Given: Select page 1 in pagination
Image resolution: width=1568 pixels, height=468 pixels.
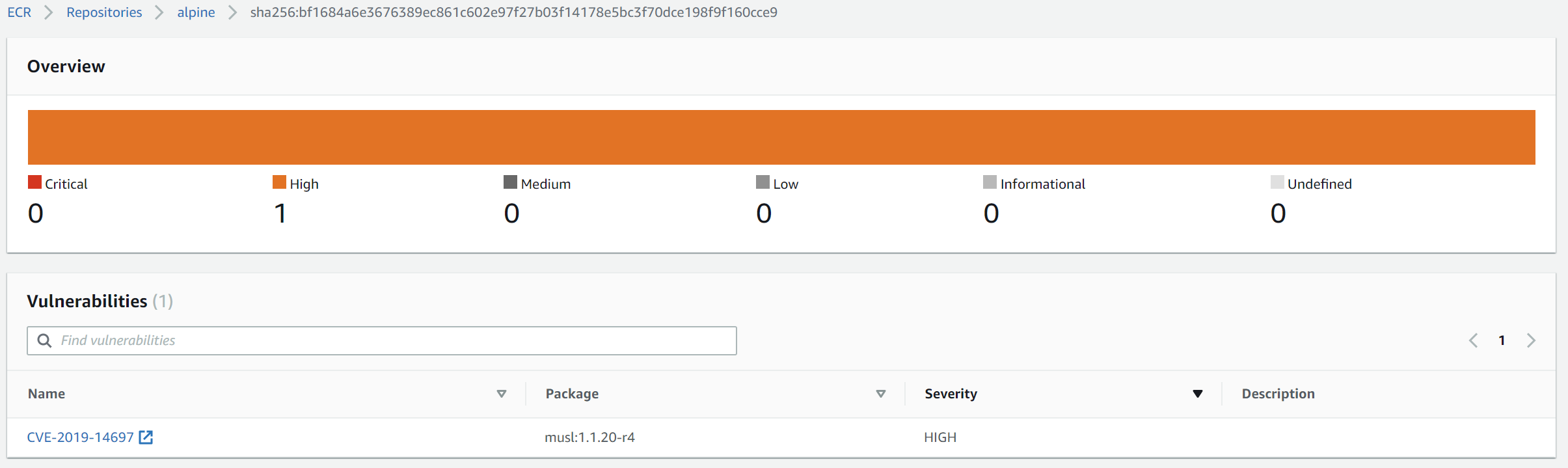Looking at the screenshot, I should click(1502, 340).
